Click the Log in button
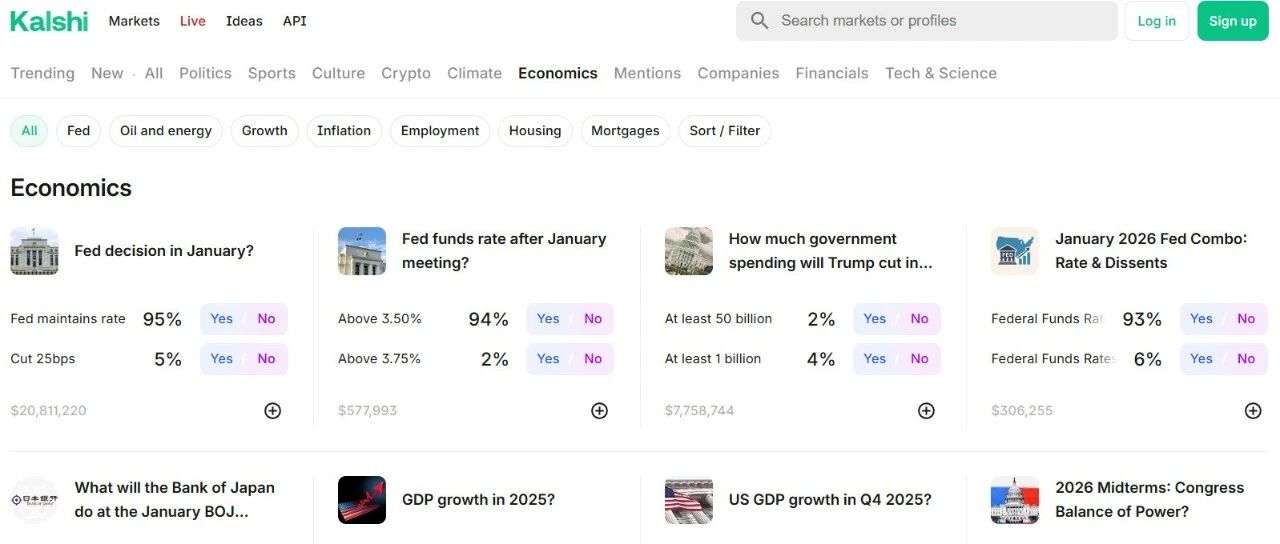Image resolution: width=1280 pixels, height=544 pixels. point(1157,21)
